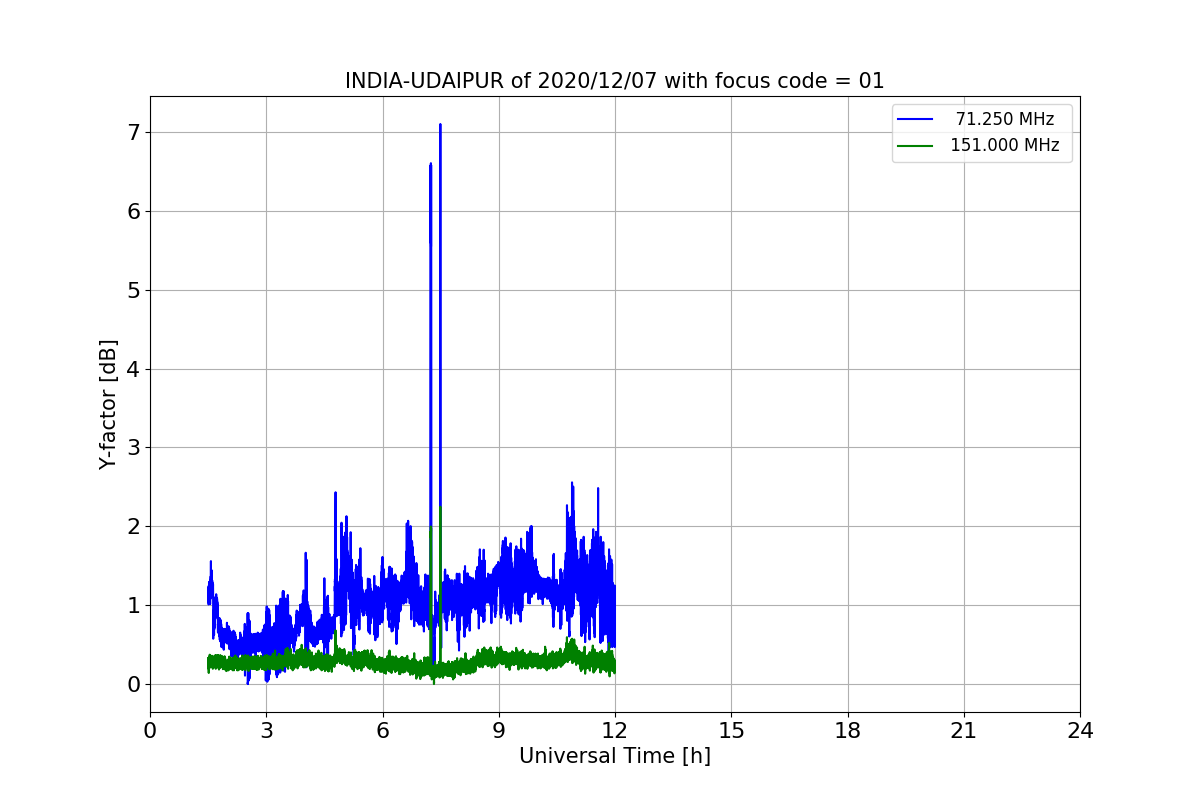This screenshot has height=800, width=1200.
Task: Click y-axis tick label '3'
Action: click(x=133, y=448)
